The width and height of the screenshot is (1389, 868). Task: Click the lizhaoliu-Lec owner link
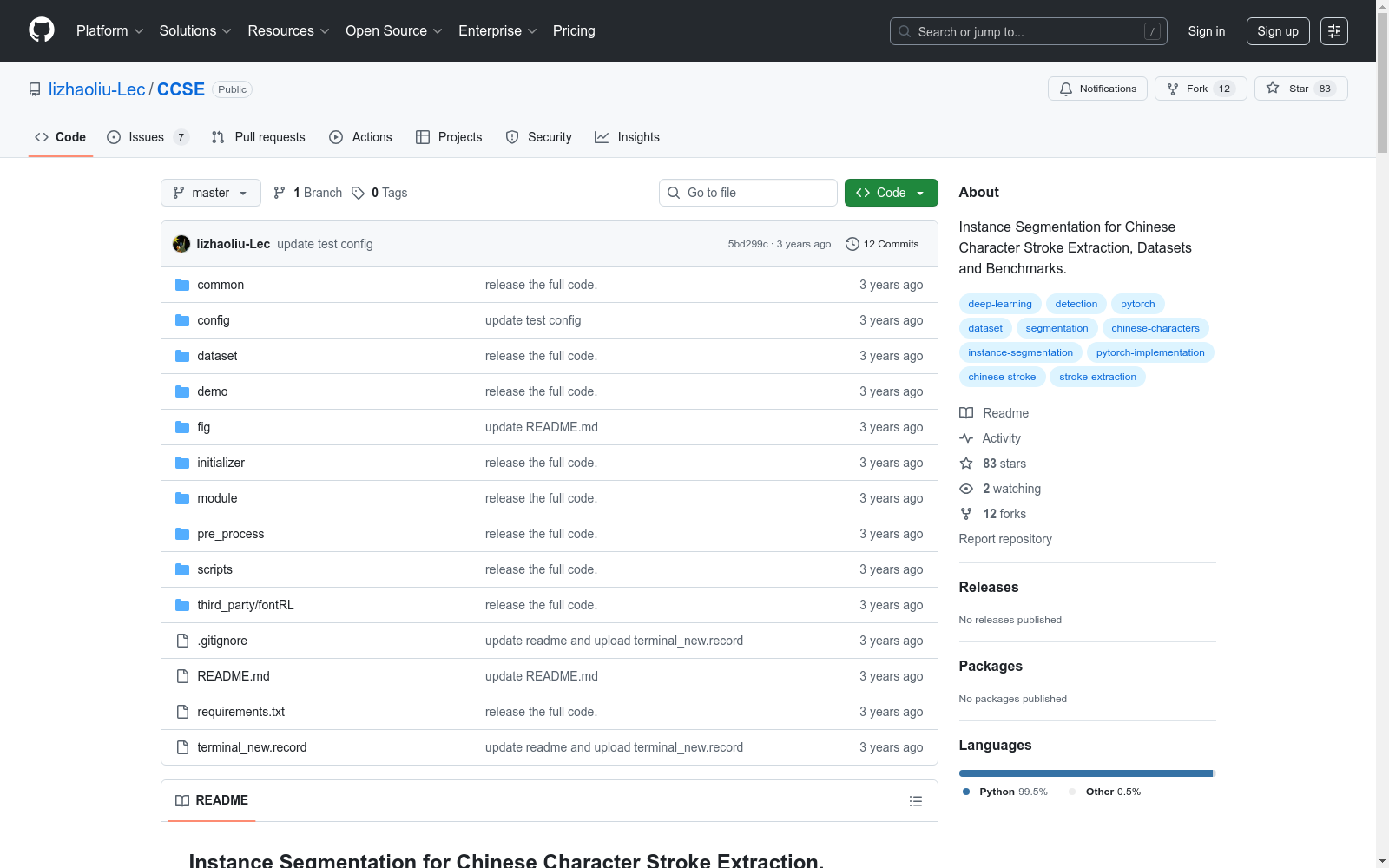tap(96, 89)
